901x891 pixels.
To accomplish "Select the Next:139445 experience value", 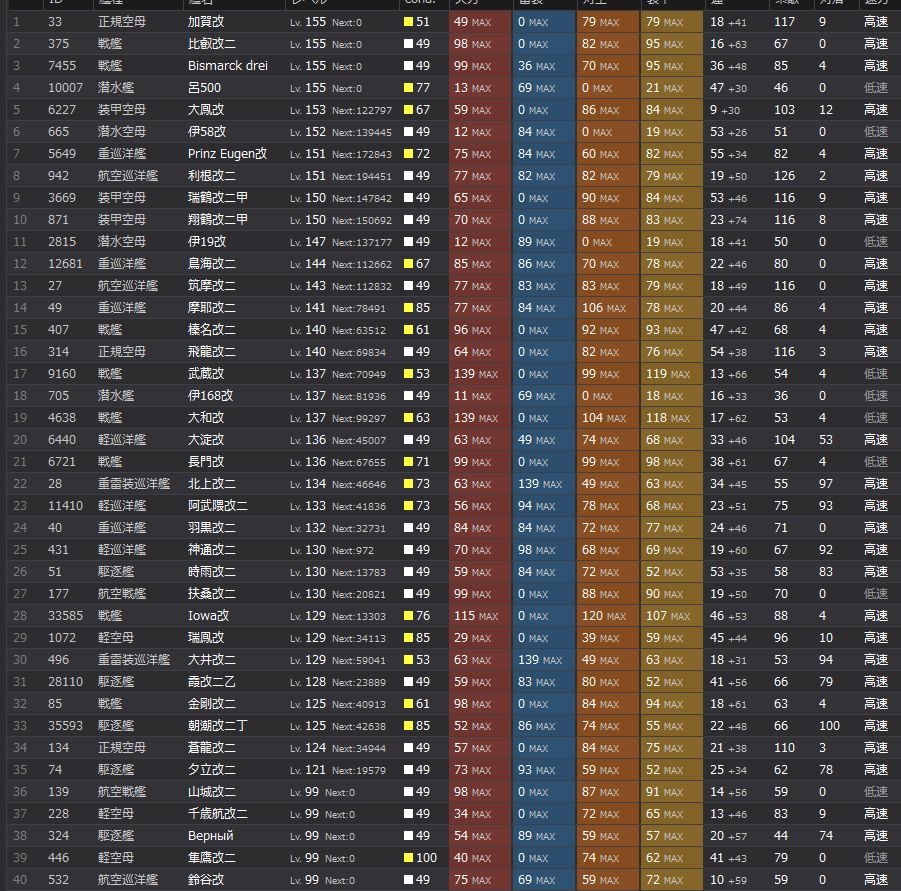I will point(362,133).
